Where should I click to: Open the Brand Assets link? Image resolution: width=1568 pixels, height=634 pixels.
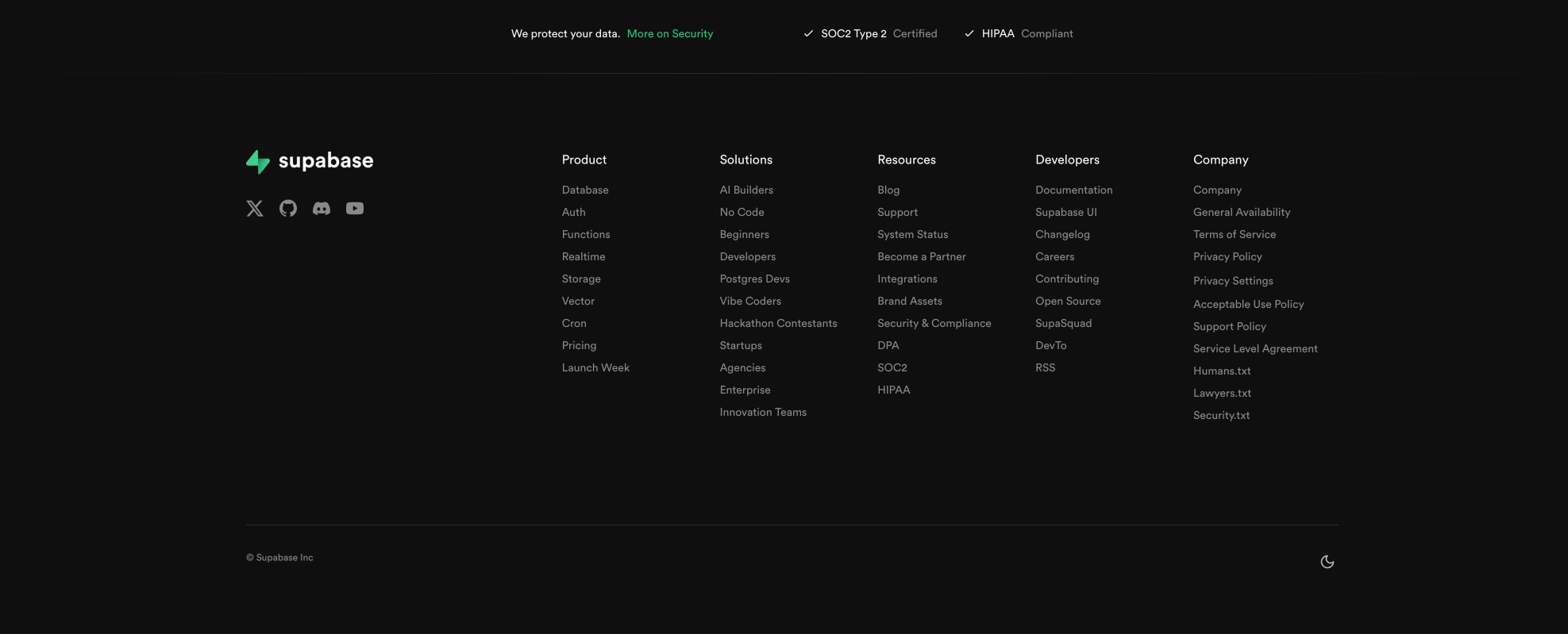coord(910,301)
